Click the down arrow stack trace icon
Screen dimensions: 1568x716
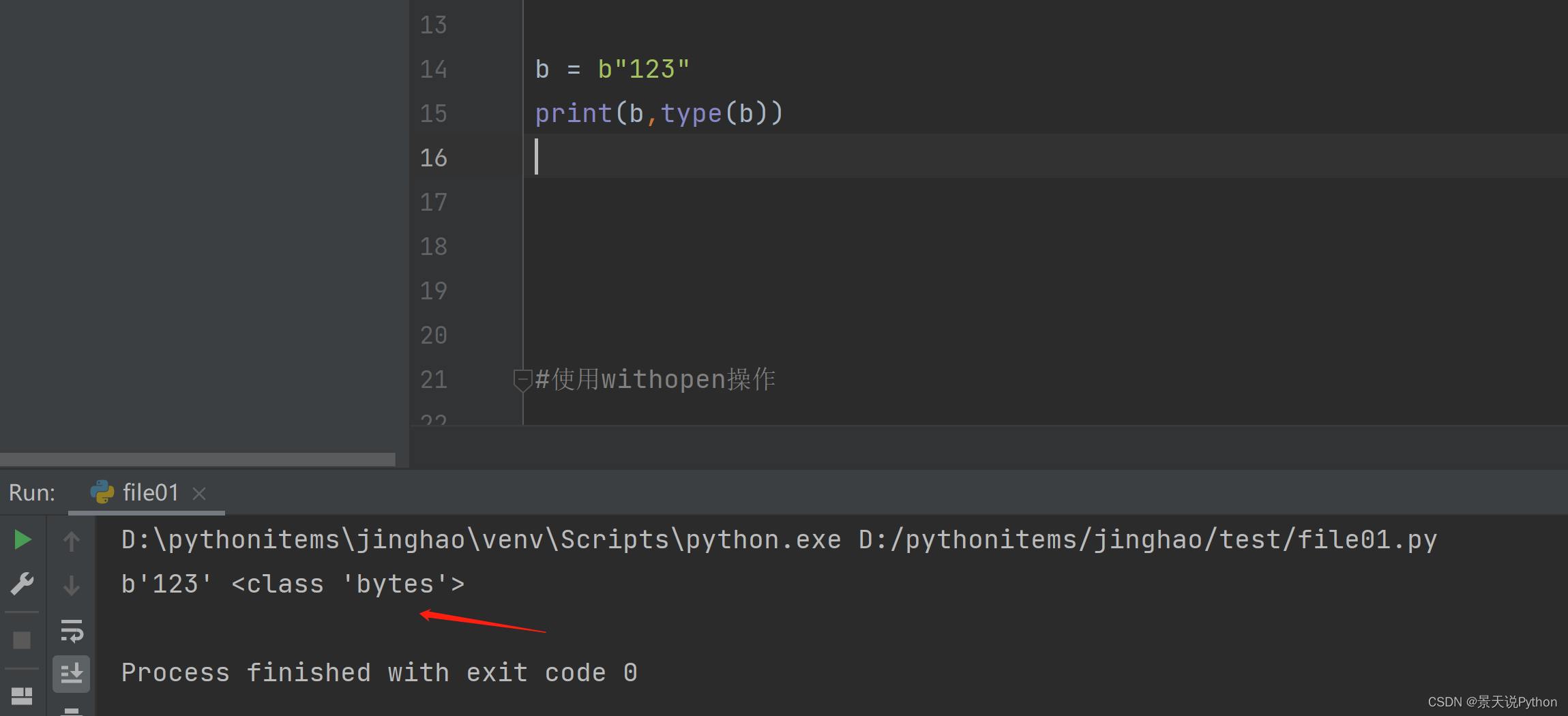(72, 585)
